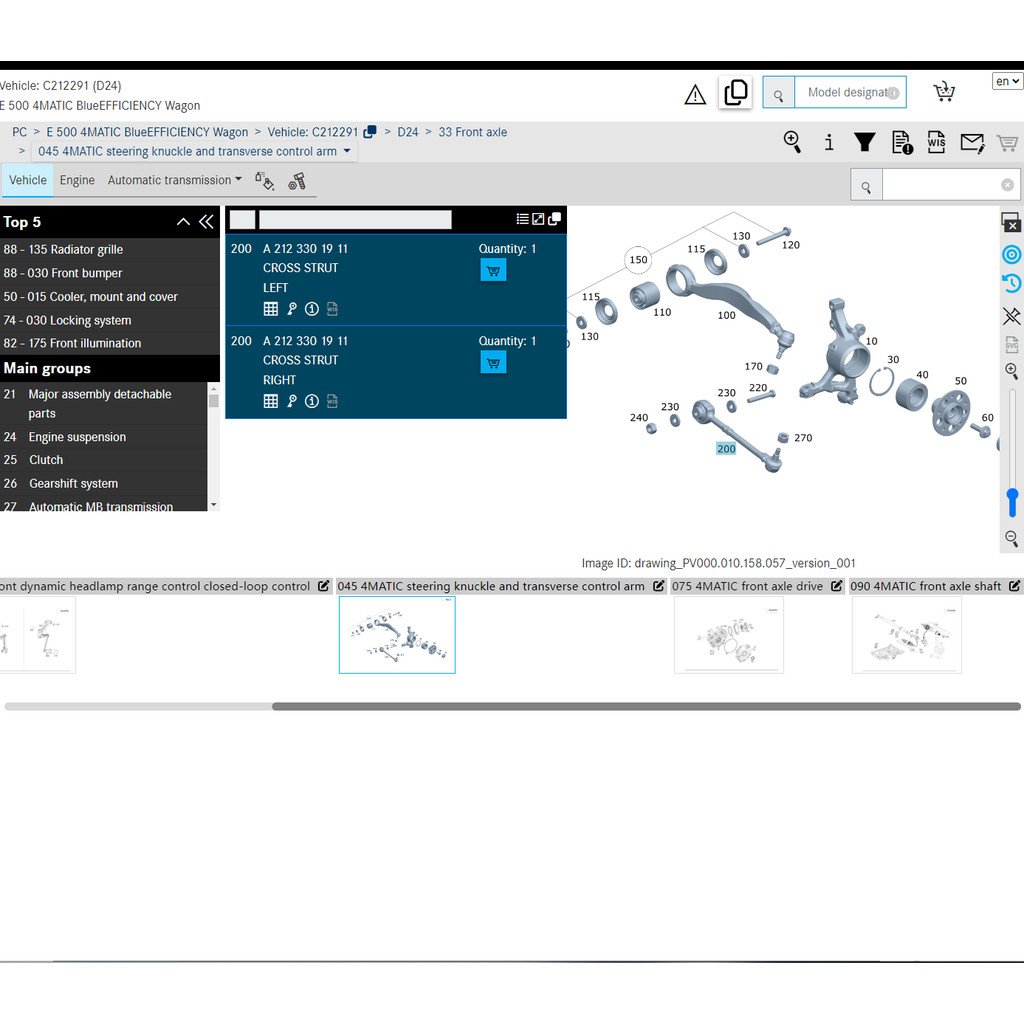Screen dimensions: 1024x1024
Task: Click the key icon for CROSS STRUT LEFT
Action: pos(292,309)
